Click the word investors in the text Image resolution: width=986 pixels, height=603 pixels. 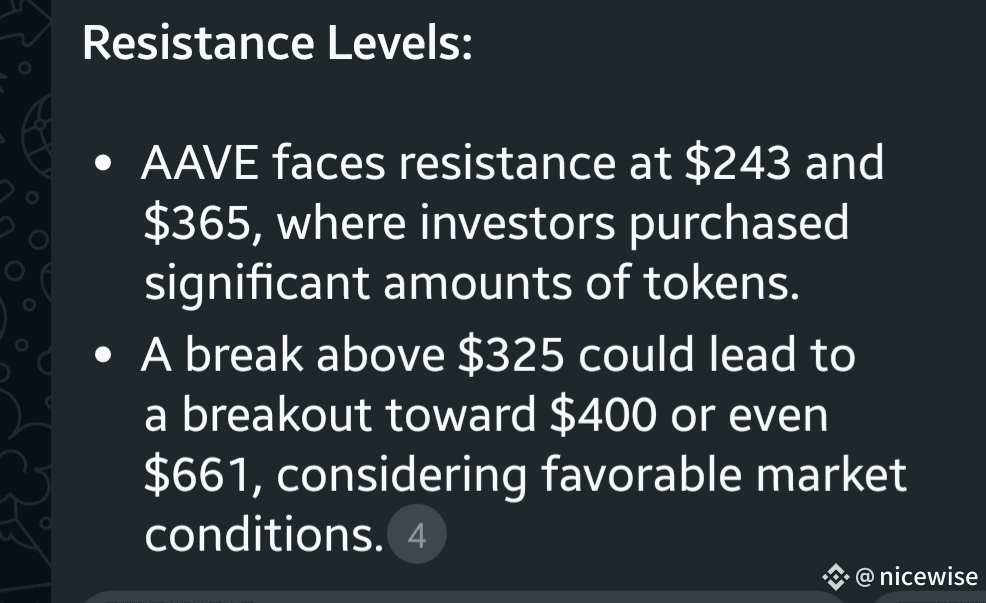coord(518,223)
